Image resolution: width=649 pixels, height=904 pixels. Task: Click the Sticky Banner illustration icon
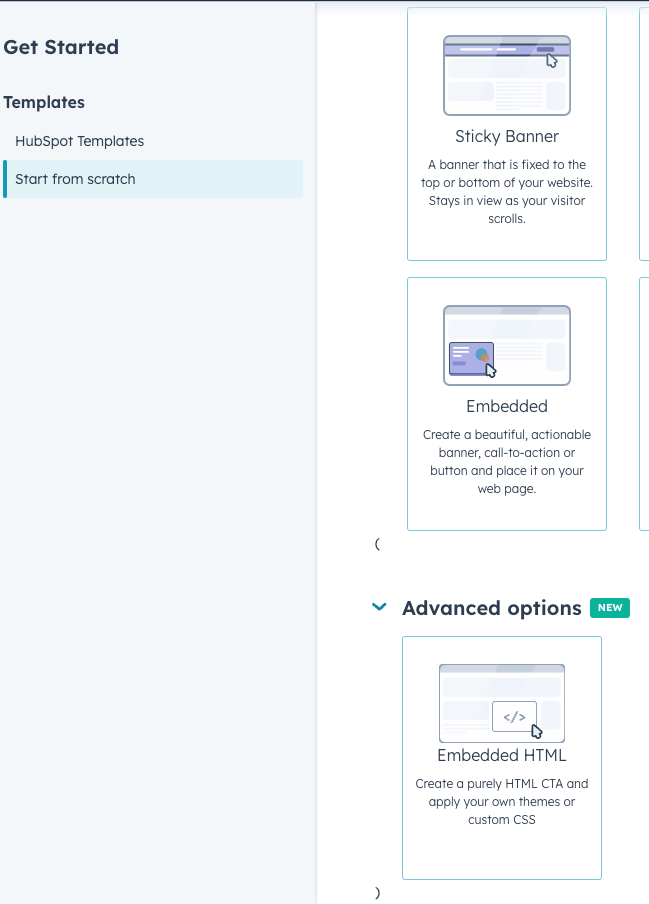pos(506,75)
